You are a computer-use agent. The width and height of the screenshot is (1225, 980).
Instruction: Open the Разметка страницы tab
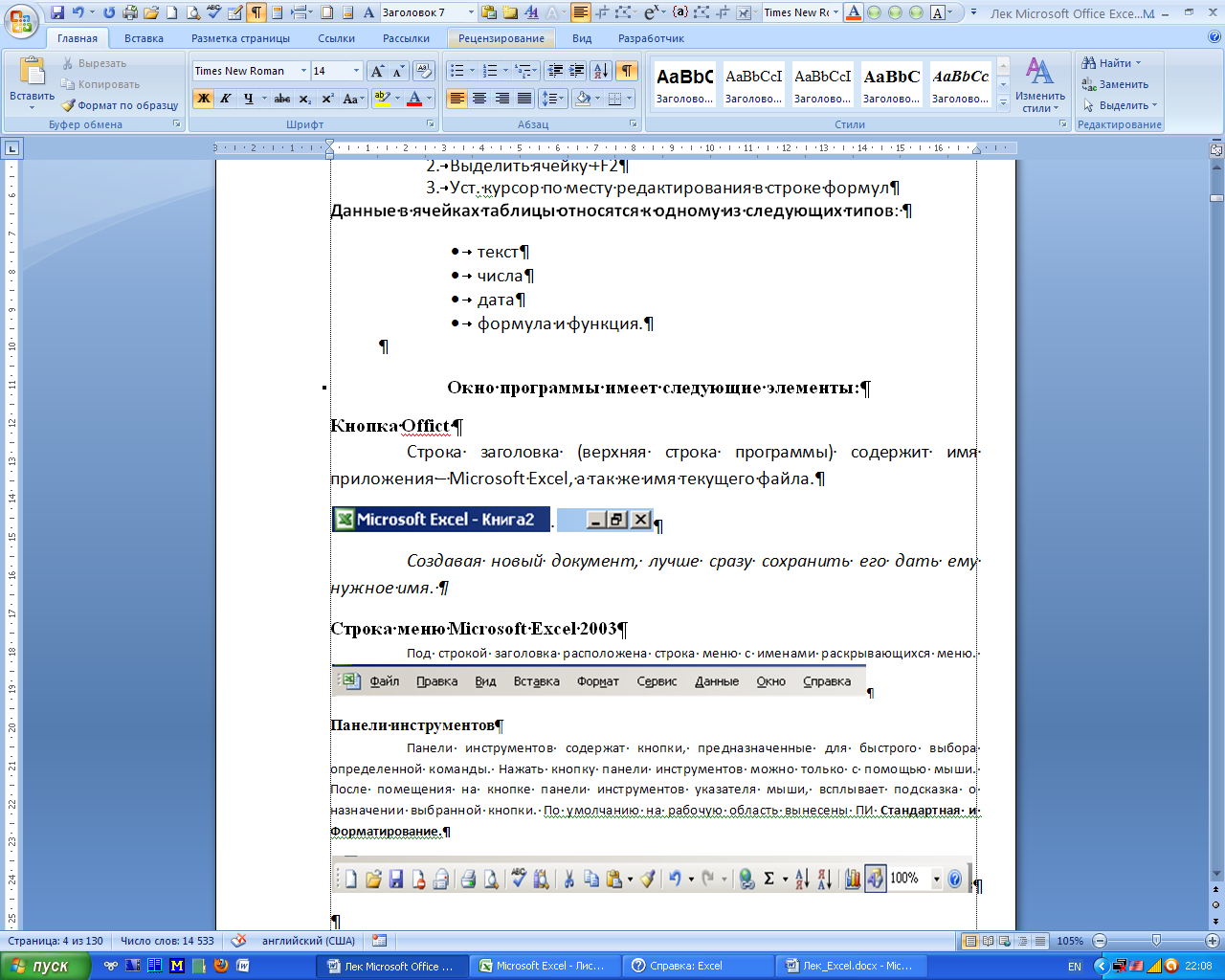(240, 38)
